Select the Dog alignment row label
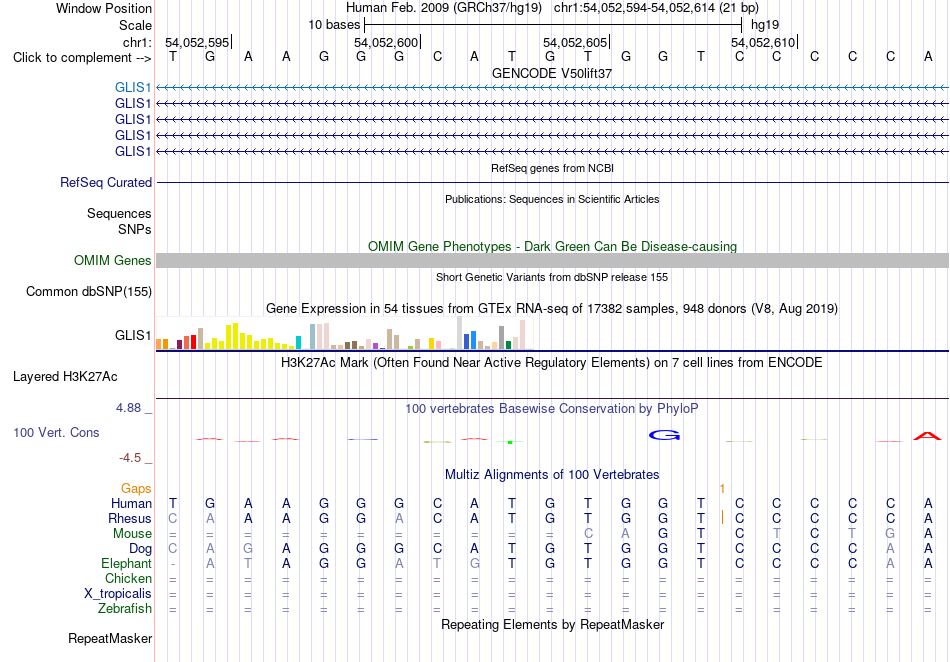 140,549
